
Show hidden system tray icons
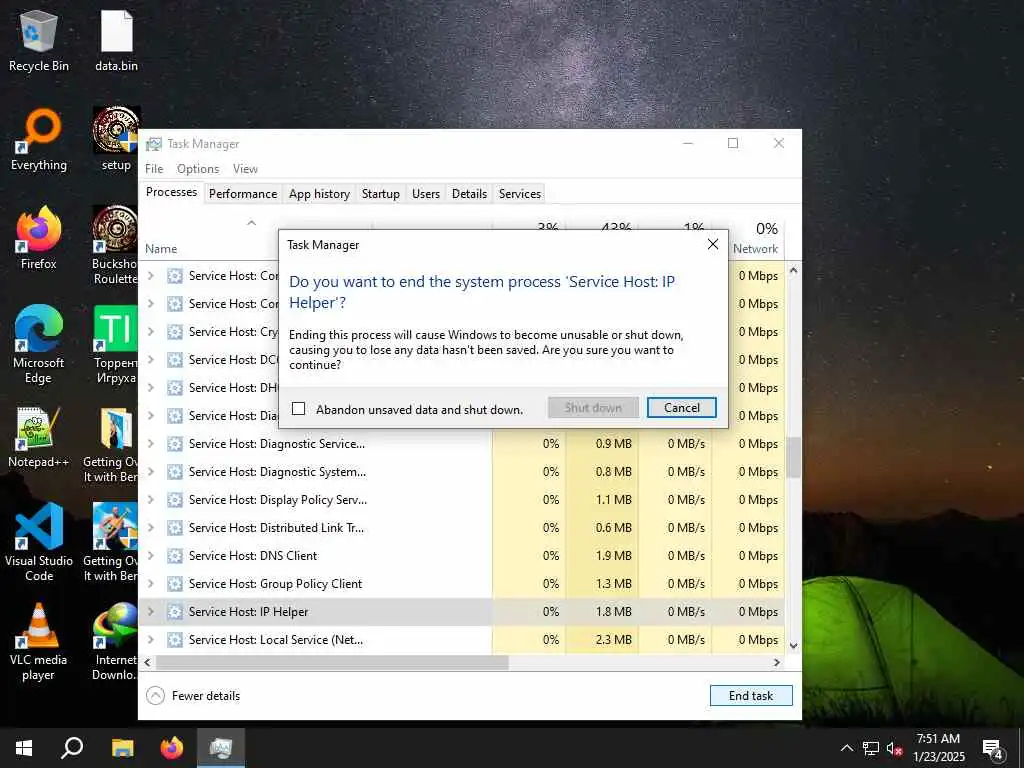pyautogui.click(x=846, y=748)
